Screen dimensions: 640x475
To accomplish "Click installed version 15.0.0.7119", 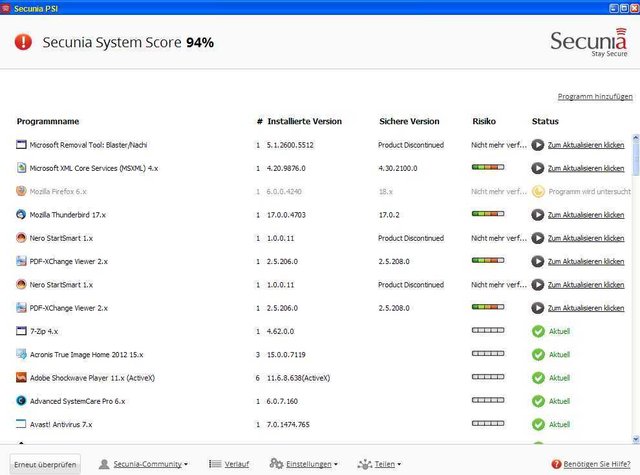I will [286, 355].
